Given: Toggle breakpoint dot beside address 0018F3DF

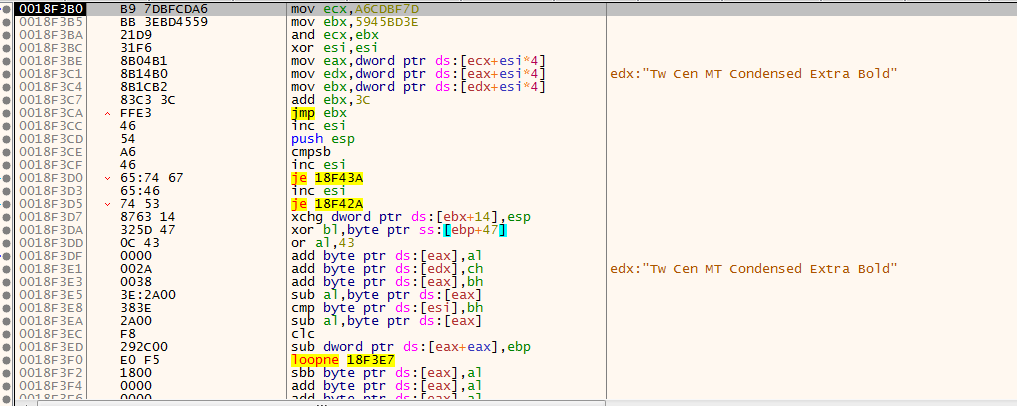Looking at the screenshot, I should coord(6,255).
